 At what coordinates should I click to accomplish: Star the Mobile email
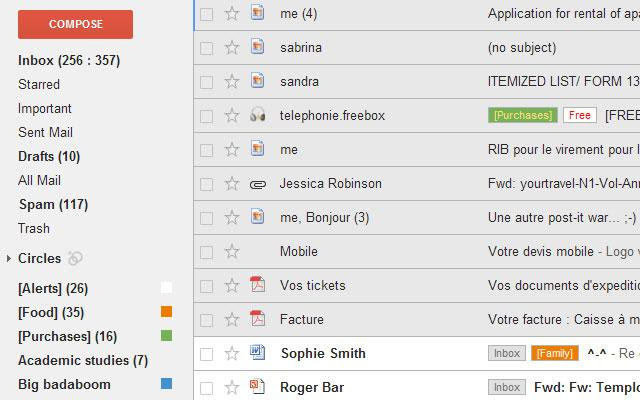coord(232,252)
